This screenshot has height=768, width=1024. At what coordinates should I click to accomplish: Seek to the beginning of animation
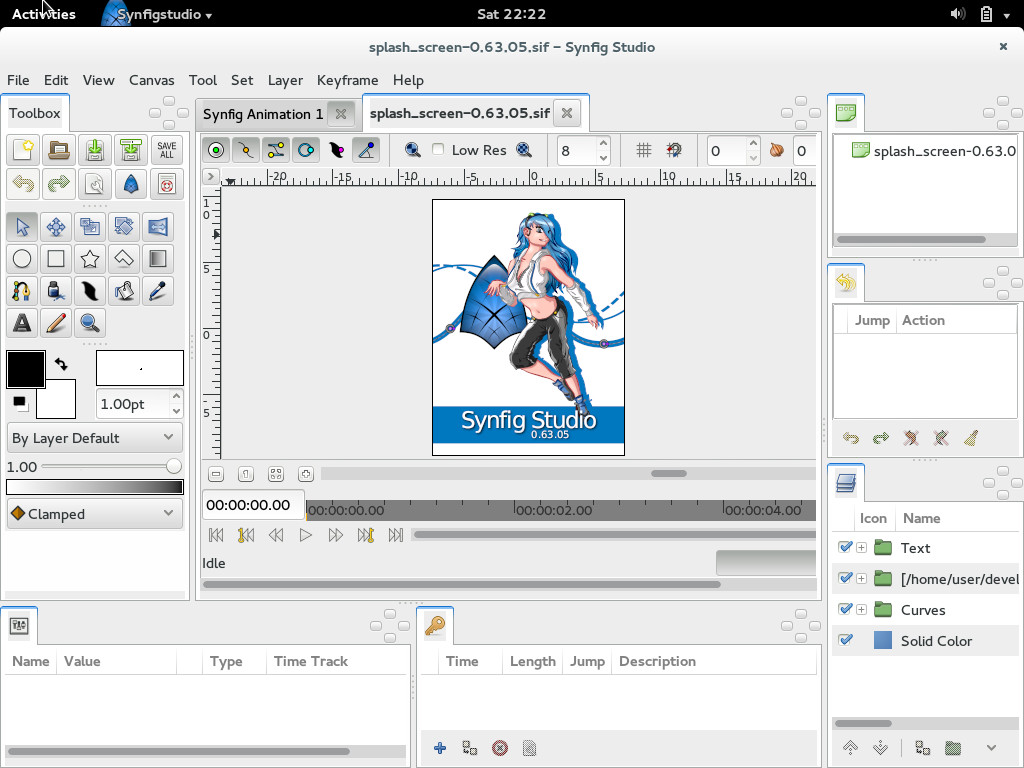tap(216, 536)
